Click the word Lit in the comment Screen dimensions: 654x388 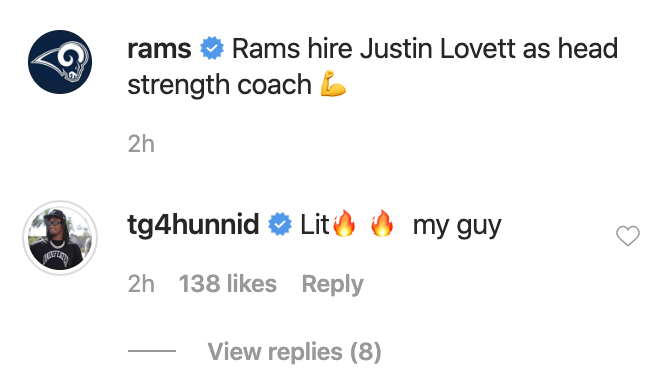[x=315, y=224]
